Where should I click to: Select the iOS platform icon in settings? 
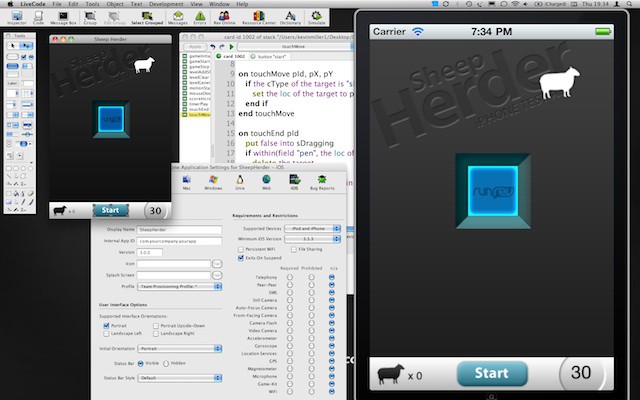point(294,181)
